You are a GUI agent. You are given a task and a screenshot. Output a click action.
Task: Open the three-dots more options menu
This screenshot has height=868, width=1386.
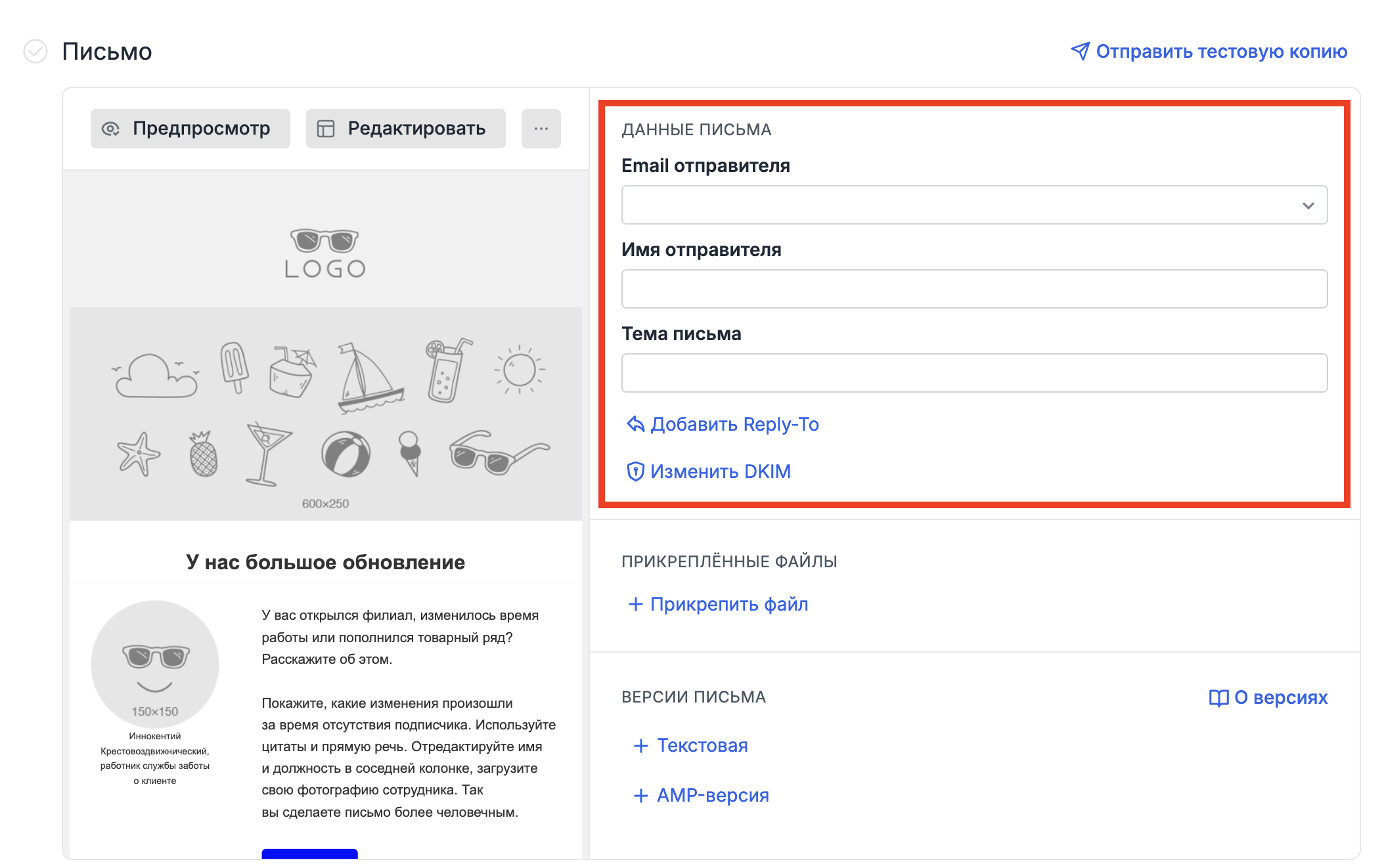[541, 129]
